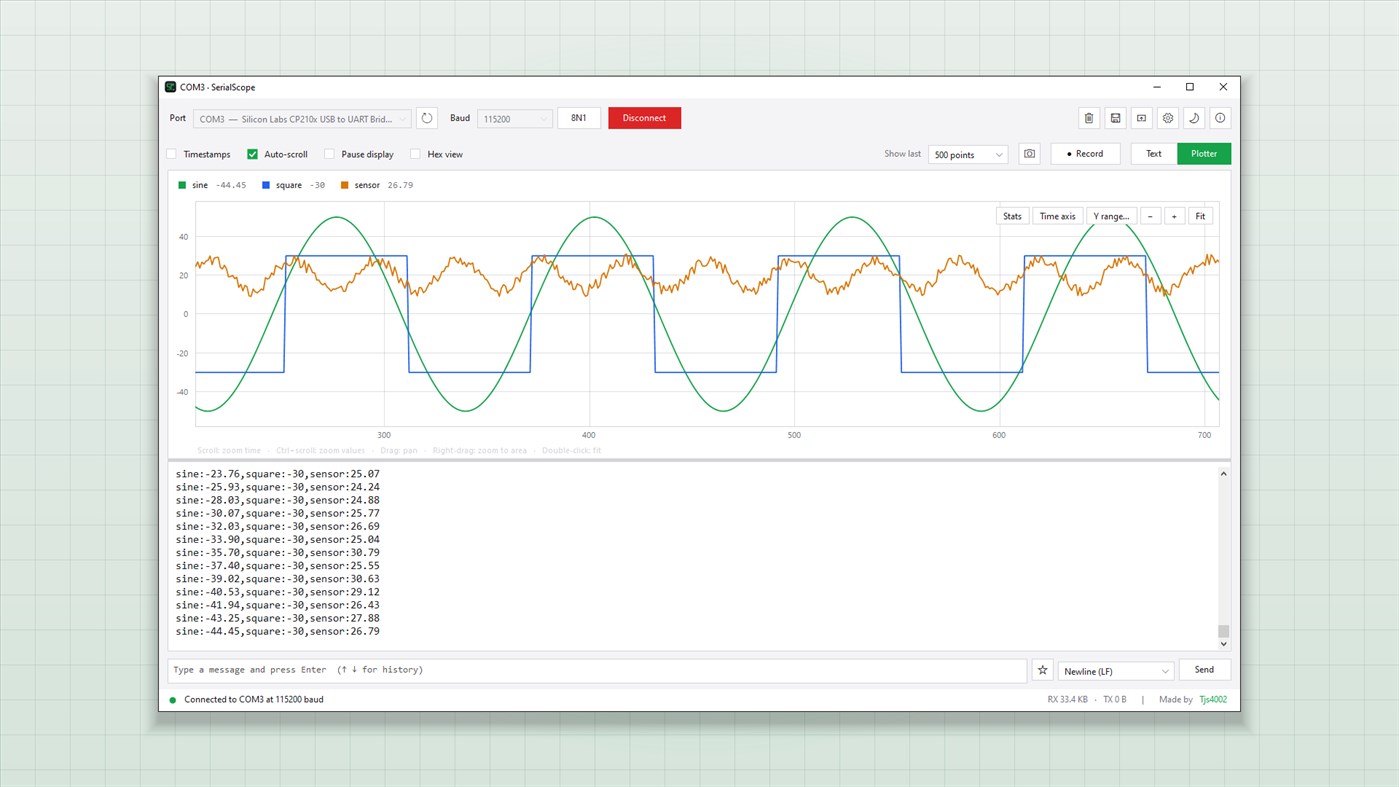Open the info/about icon
1399x787 pixels.
(x=1220, y=118)
